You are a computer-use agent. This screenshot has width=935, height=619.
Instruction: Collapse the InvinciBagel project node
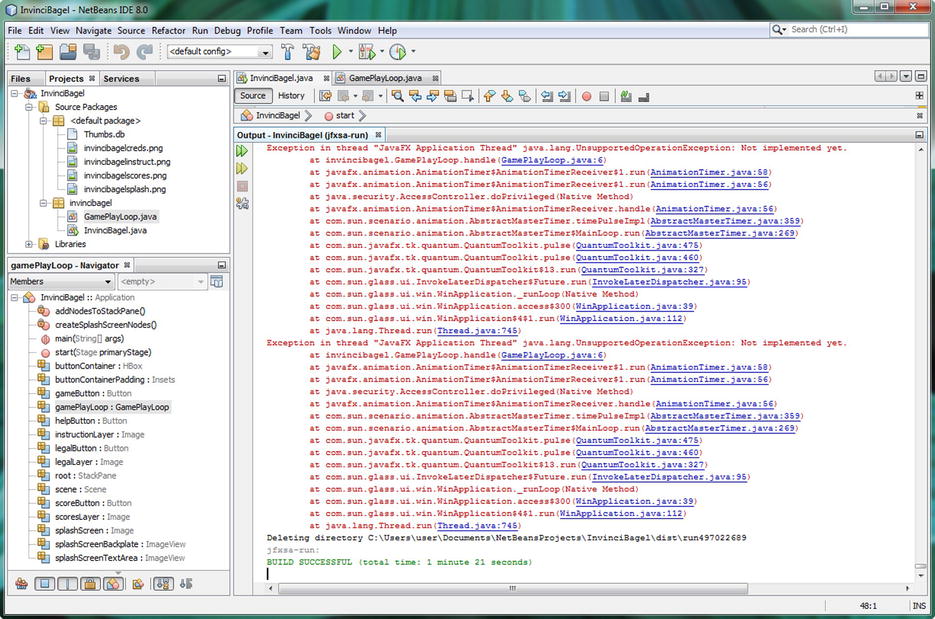14,94
